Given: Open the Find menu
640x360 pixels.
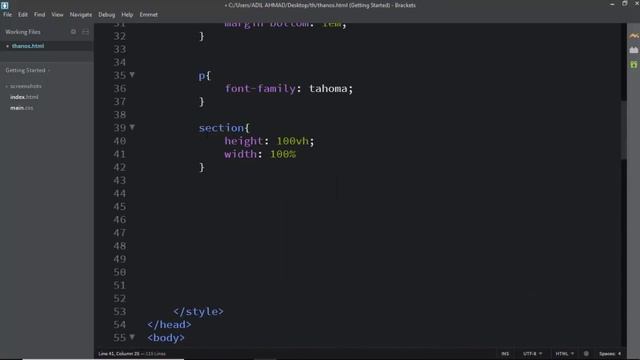Looking at the screenshot, I should (x=40, y=14).
